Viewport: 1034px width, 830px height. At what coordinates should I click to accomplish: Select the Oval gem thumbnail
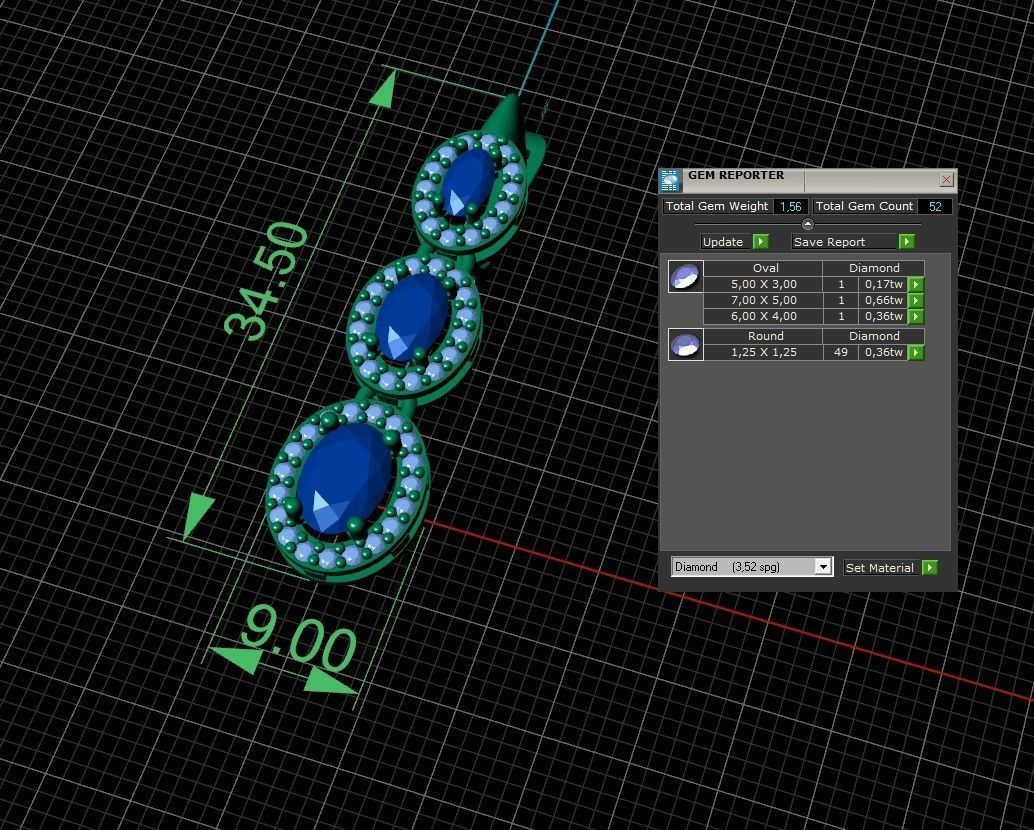tap(685, 276)
